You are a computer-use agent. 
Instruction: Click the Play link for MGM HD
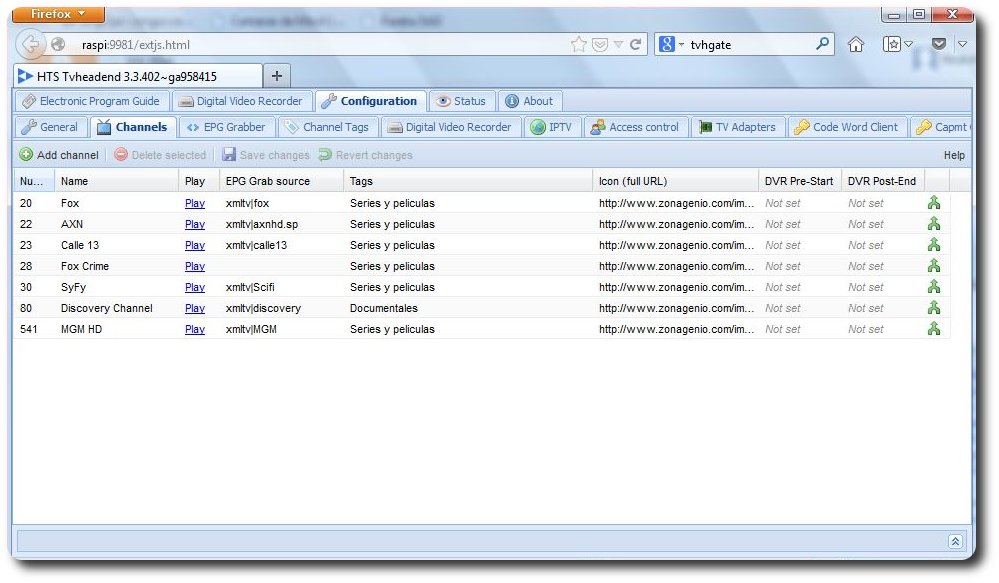(195, 329)
